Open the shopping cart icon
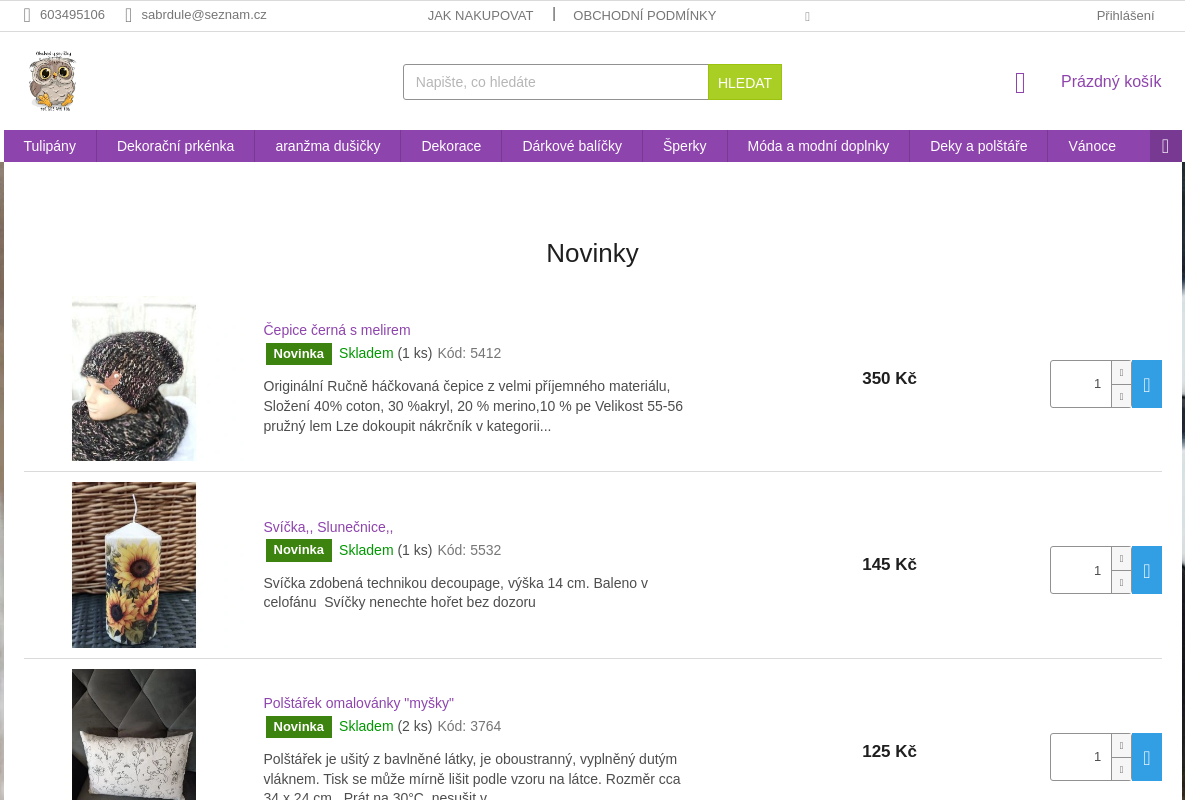This screenshot has height=800, width=1200. [1020, 82]
